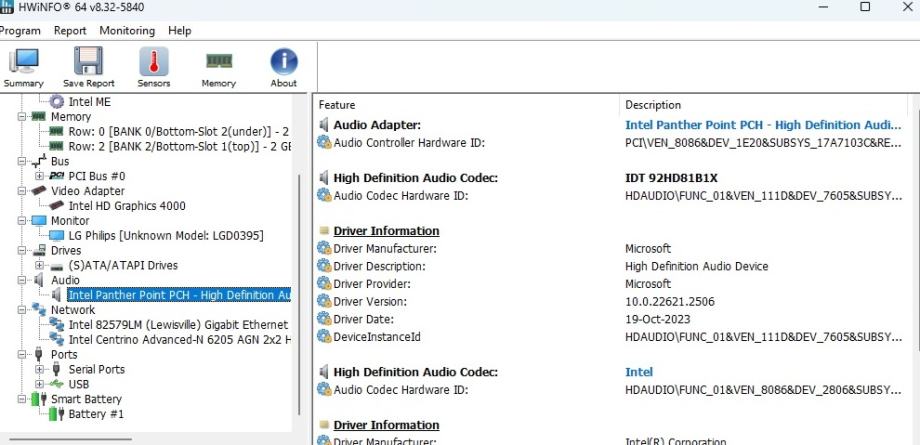Click the Feature column header
Screen dimensions: 920x445
(x=337, y=105)
